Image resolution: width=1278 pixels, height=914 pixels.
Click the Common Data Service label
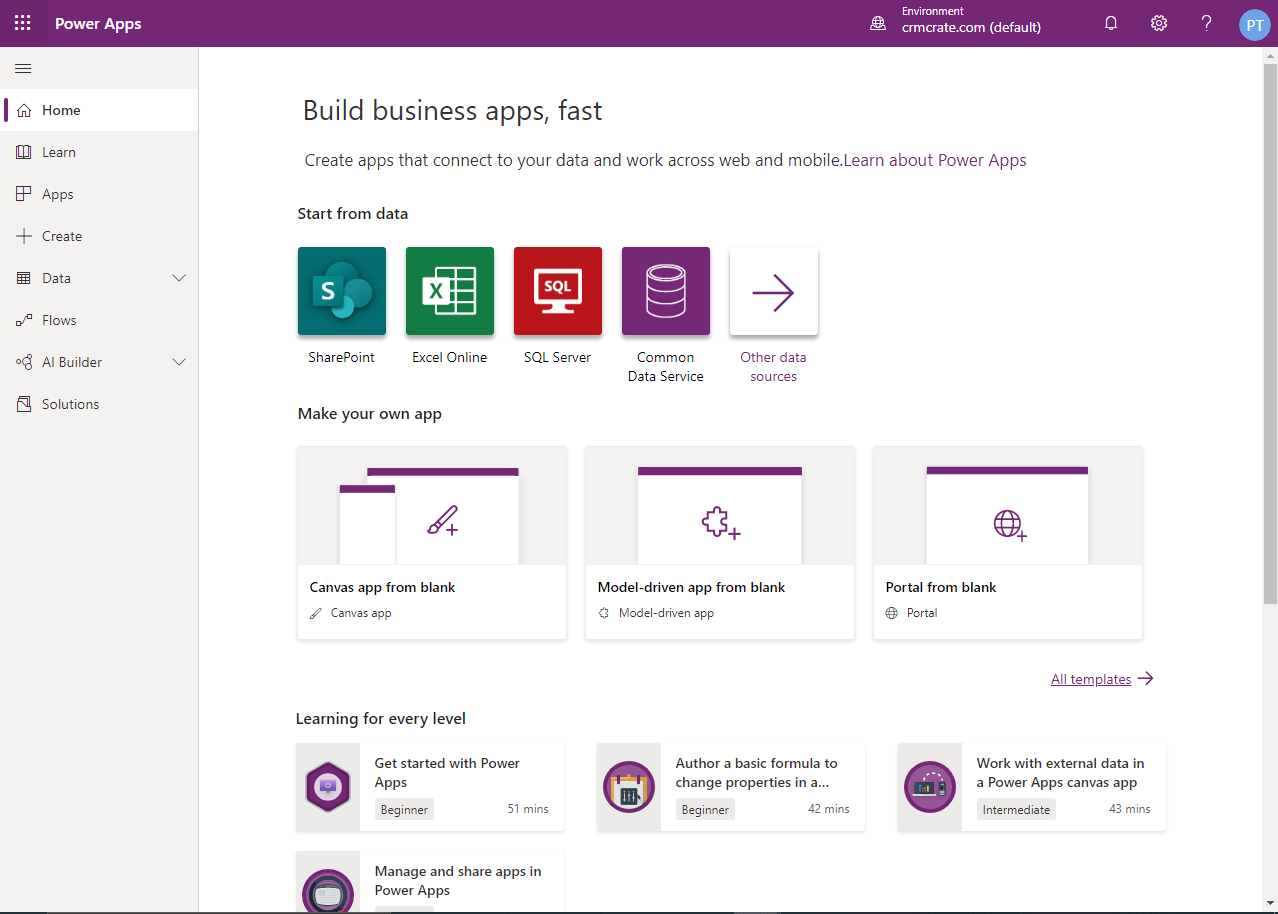click(x=666, y=367)
